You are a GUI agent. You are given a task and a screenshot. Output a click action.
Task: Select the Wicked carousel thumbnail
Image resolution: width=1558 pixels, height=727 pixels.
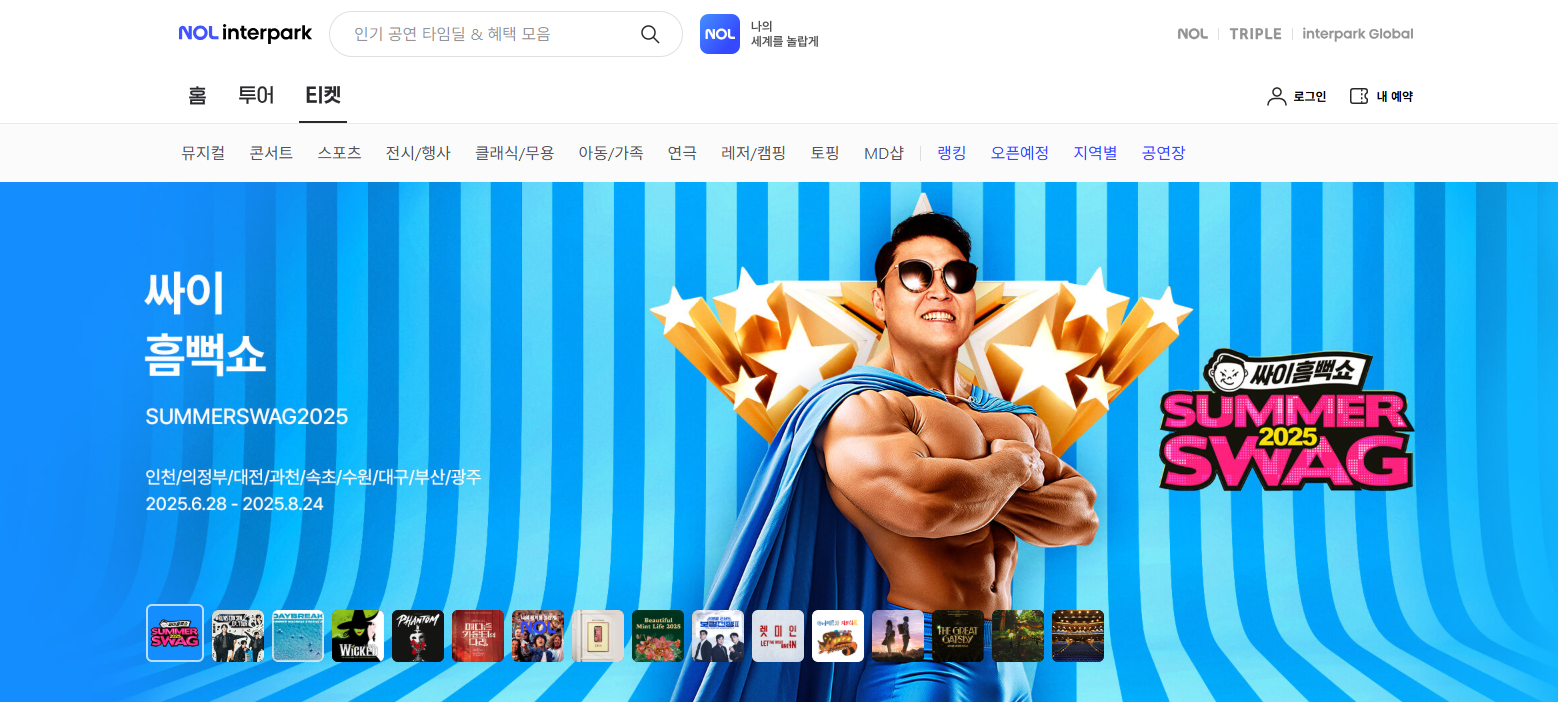point(358,636)
